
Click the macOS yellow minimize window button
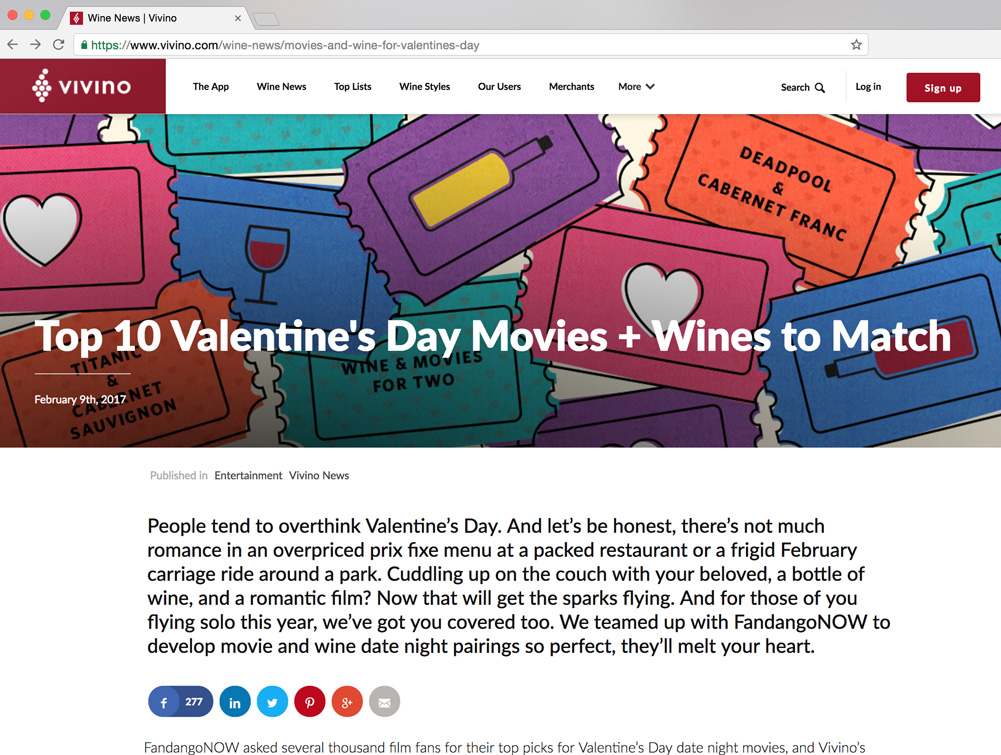(x=29, y=15)
